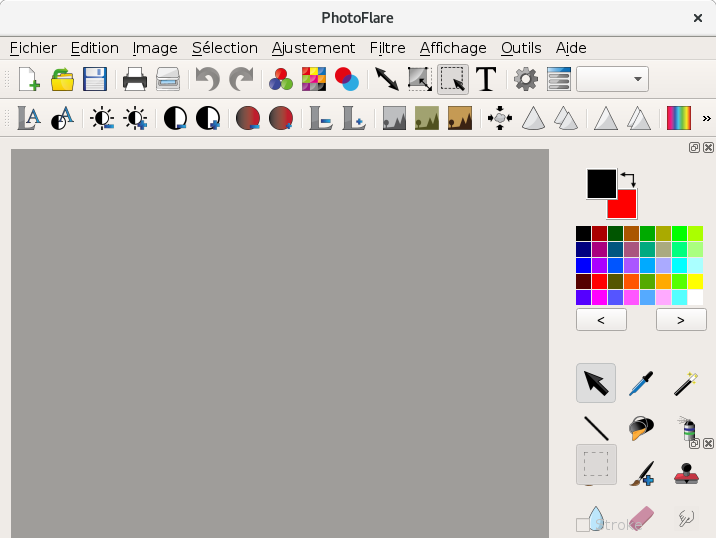The height and width of the screenshot is (538, 716).
Task: Open the Filtre menu
Action: [x=387, y=47]
